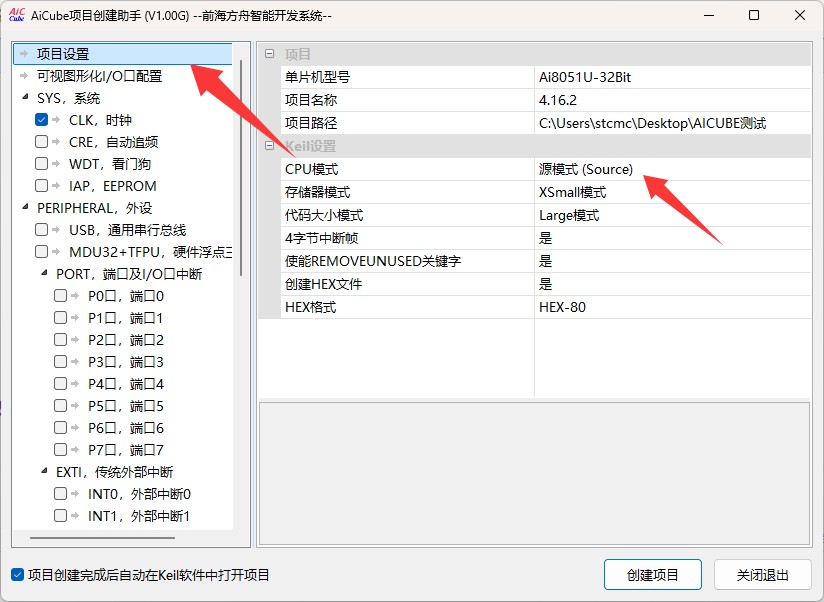Open the HEX格式 value HEX-80
Viewport: 824px width, 602px height.
pyautogui.click(x=672, y=307)
